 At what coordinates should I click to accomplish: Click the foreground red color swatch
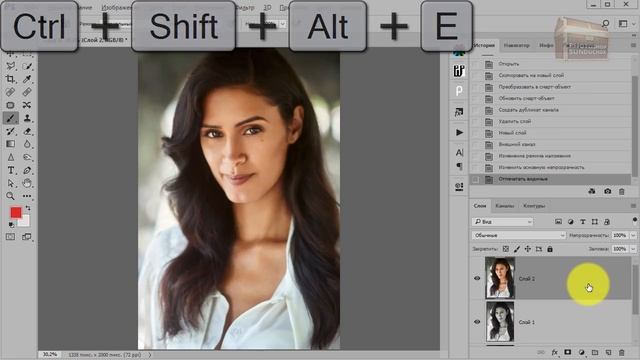[16, 213]
